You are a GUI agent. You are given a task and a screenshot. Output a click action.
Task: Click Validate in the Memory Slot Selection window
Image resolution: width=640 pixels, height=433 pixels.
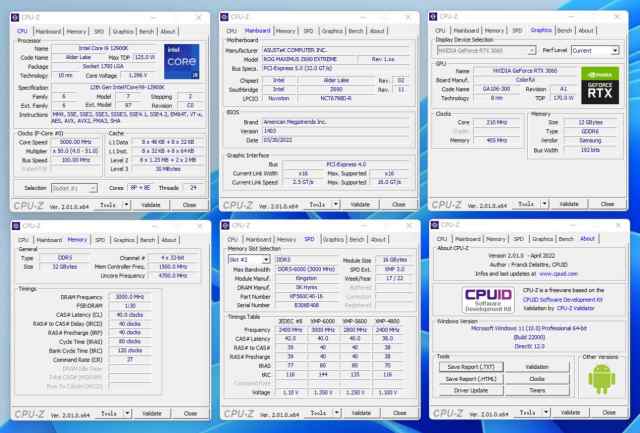point(361,413)
